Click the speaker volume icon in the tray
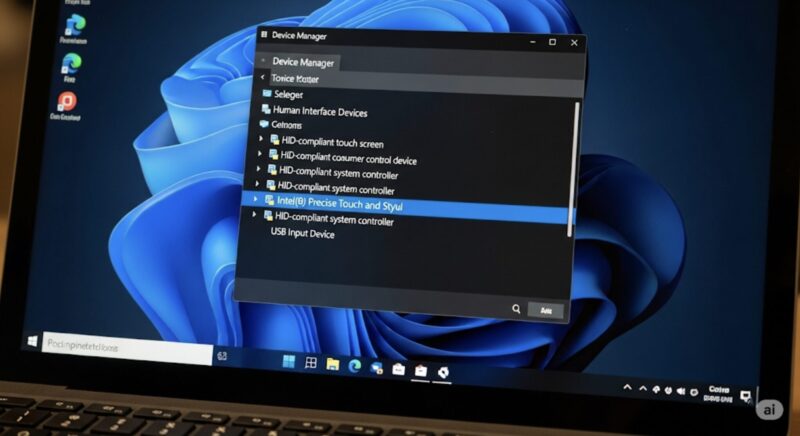Screen dimensions: 800x436 (681, 391)
